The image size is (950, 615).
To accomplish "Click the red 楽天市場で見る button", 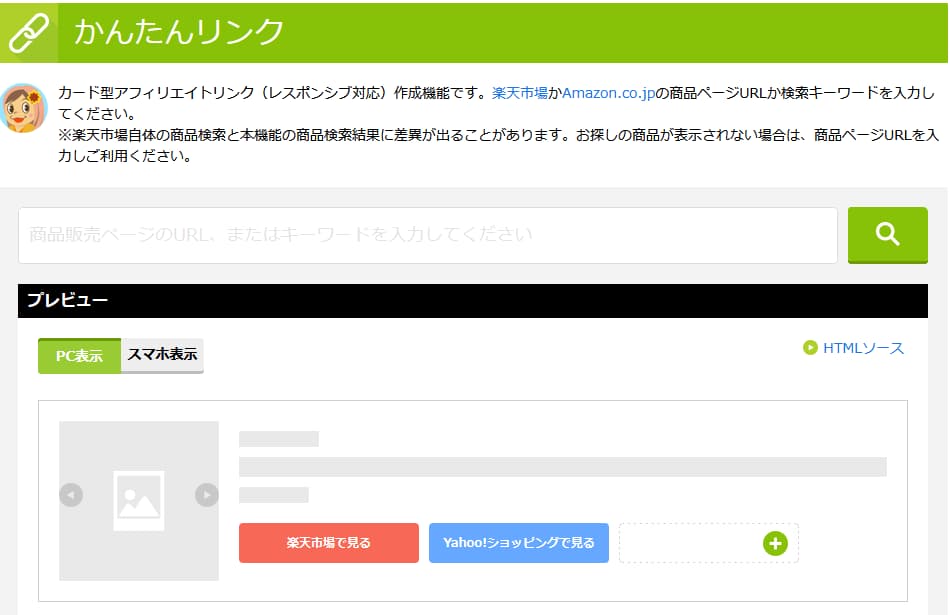I will 328,543.
